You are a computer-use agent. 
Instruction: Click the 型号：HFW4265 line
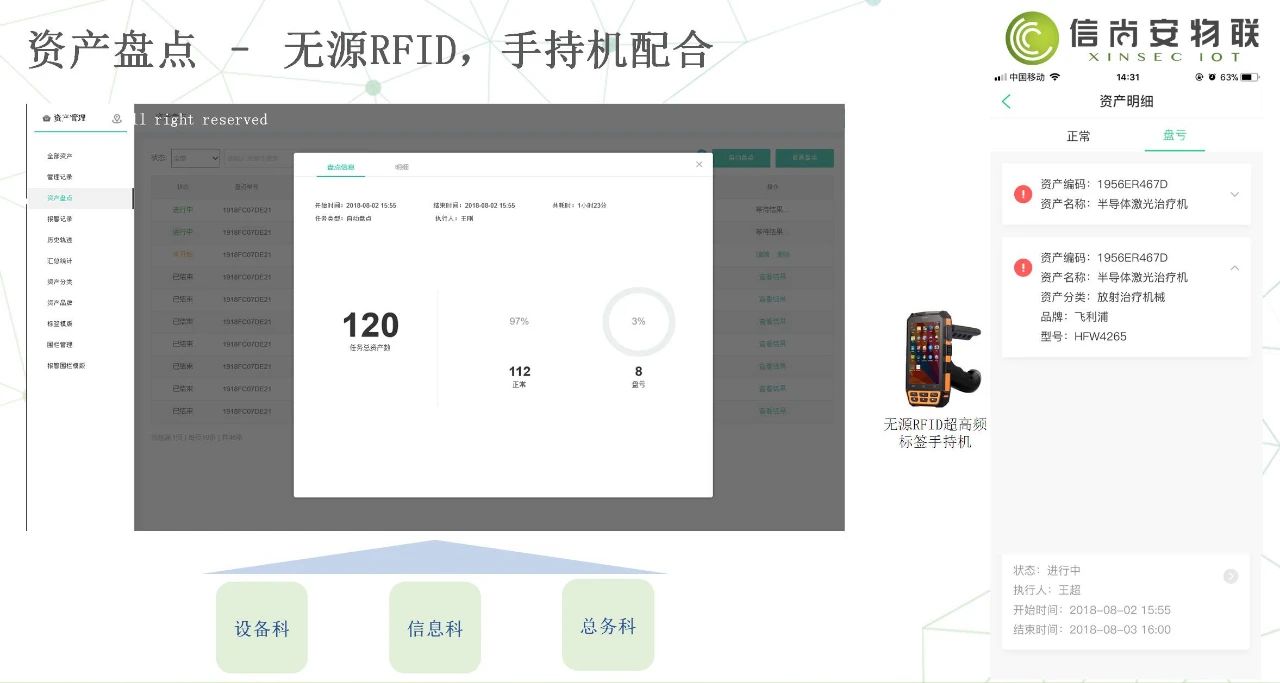click(1084, 336)
